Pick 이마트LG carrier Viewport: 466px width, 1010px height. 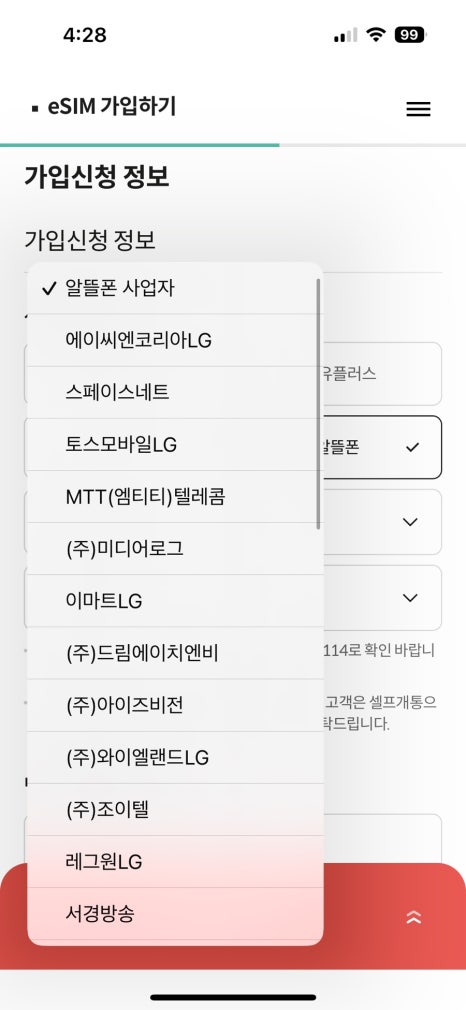click(175, 602)
